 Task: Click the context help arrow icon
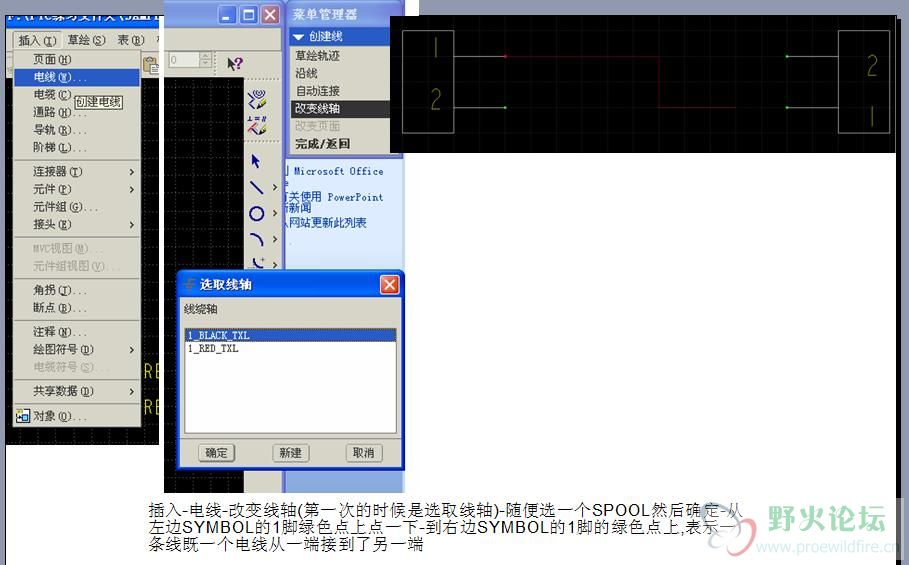[x=235, y=63]
